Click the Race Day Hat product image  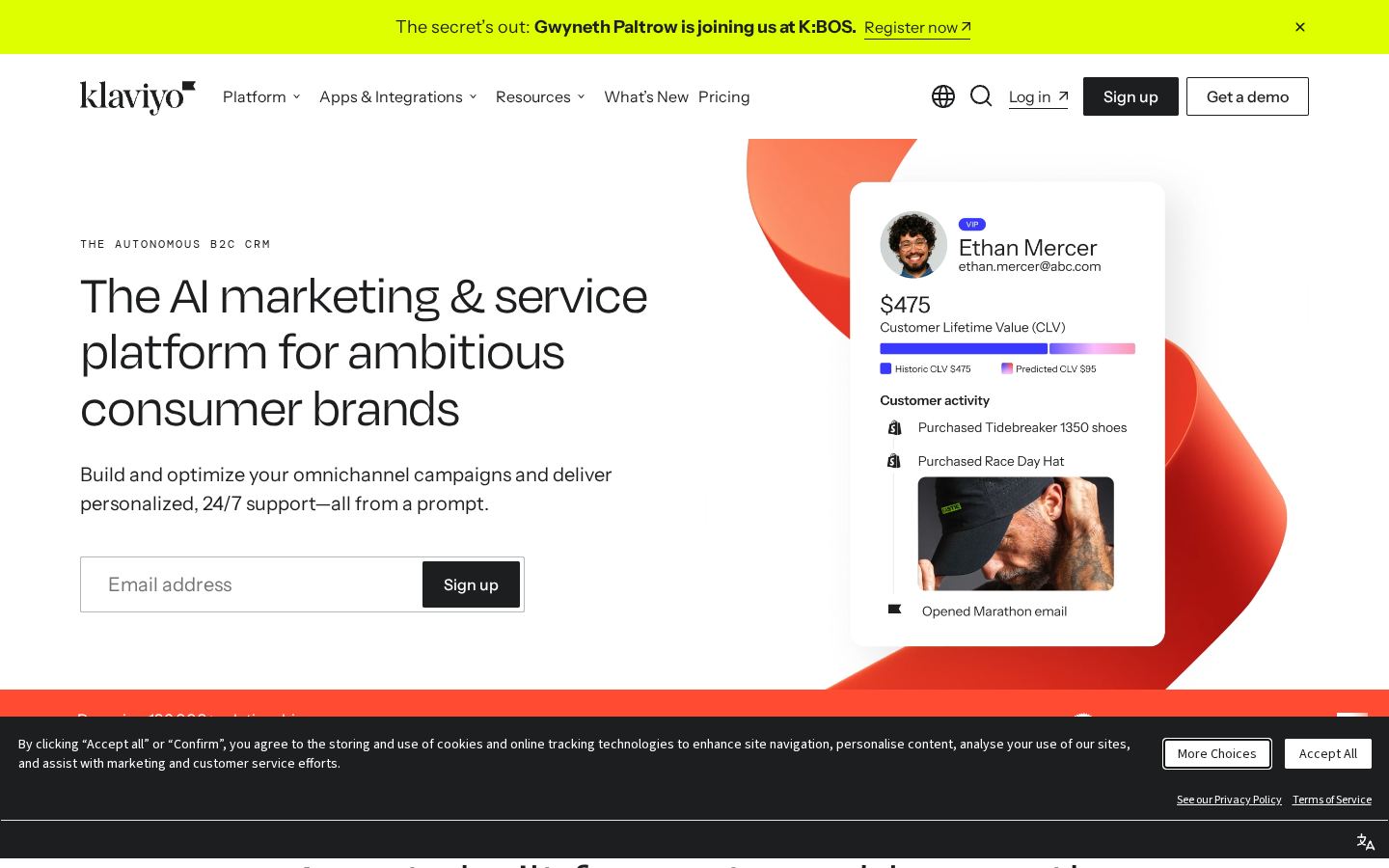1016,533
